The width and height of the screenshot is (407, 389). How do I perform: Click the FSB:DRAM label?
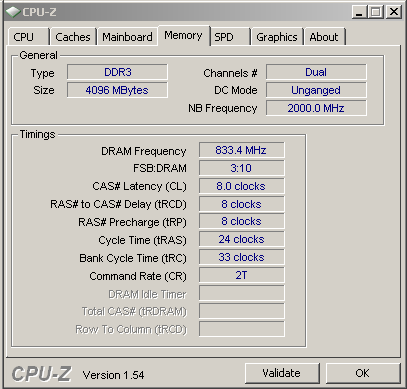point(160,168)
